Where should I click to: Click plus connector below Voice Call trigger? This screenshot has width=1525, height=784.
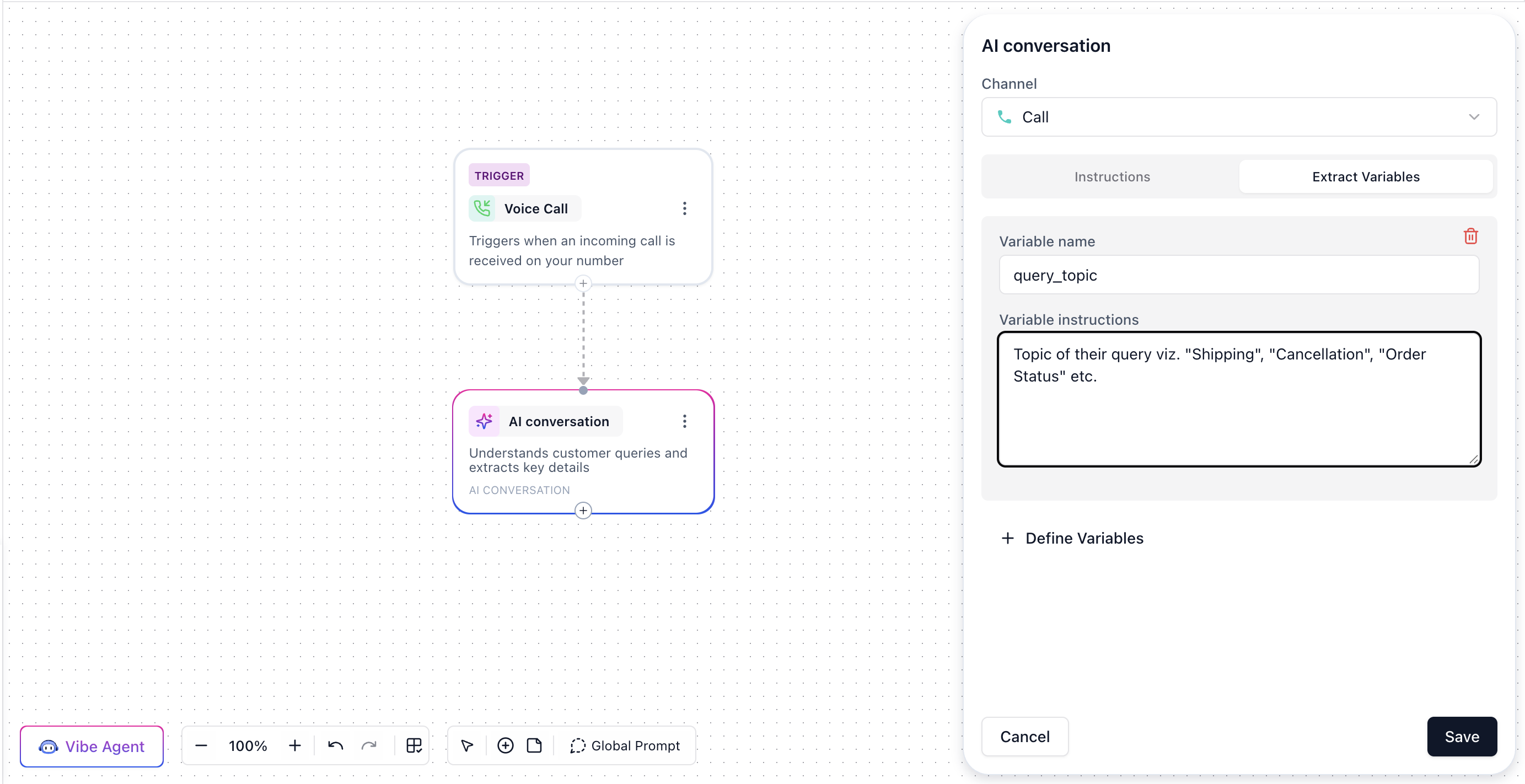click(x=583, y=283)
